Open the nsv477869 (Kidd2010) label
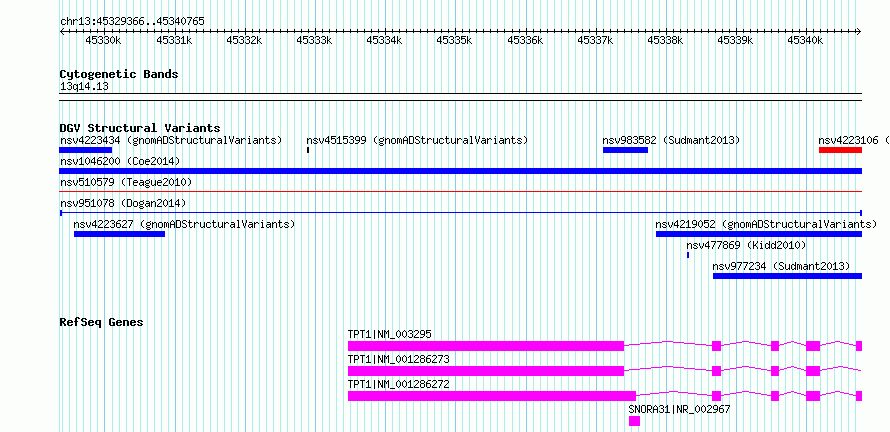The image size is (890, 432). (x=746, y=245)
